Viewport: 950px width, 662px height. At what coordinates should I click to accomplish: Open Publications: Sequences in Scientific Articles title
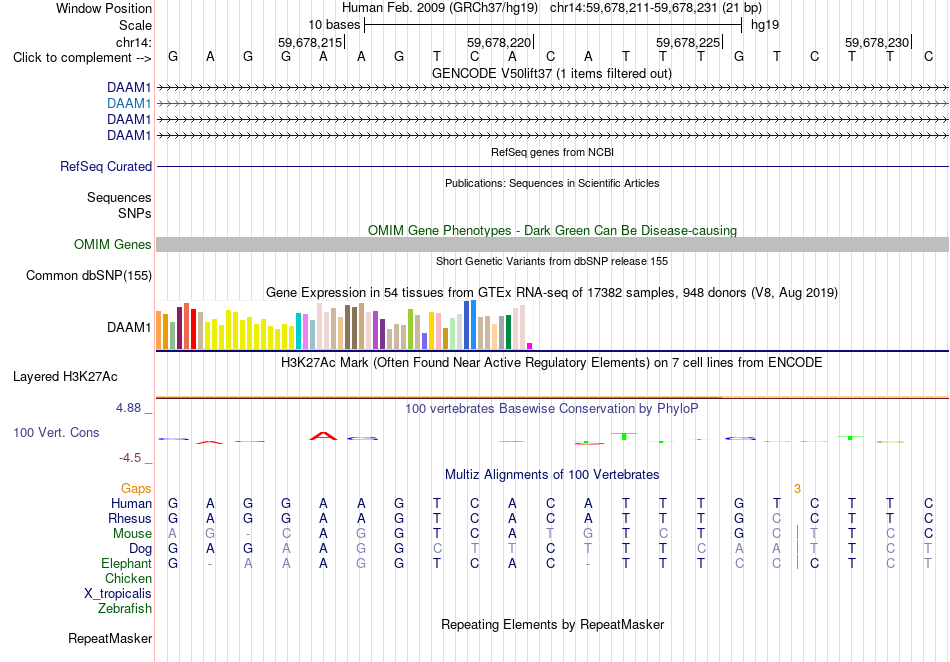coord(552,183)
